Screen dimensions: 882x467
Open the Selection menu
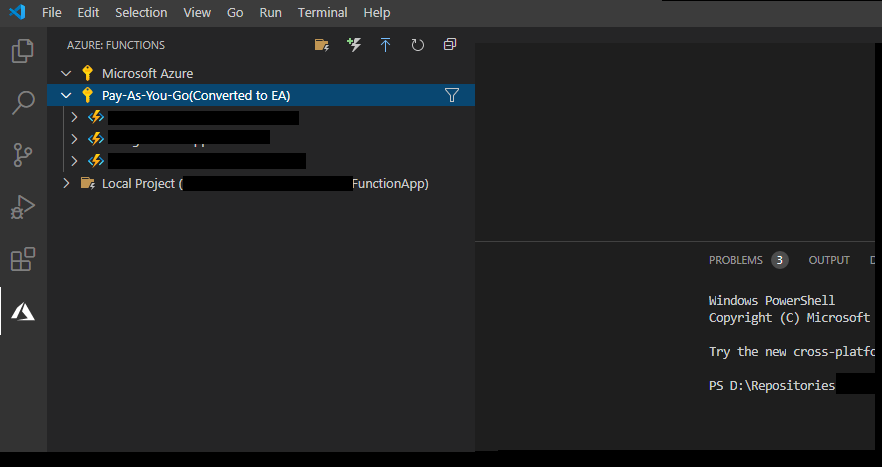click(141, 12)
